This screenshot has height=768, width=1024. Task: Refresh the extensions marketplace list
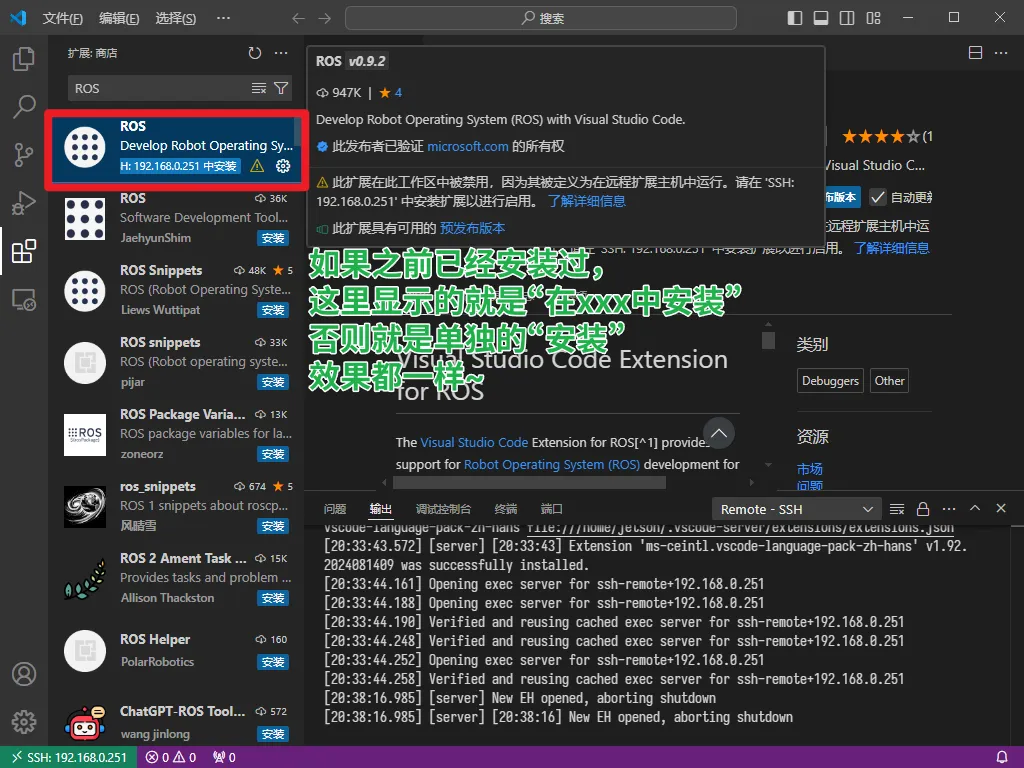255,53
